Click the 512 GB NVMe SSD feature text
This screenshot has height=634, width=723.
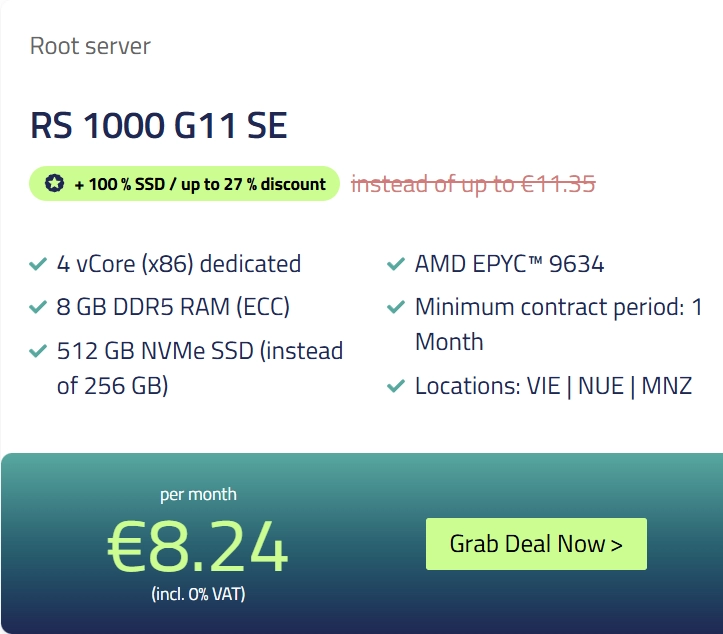(x=200, y=368)
